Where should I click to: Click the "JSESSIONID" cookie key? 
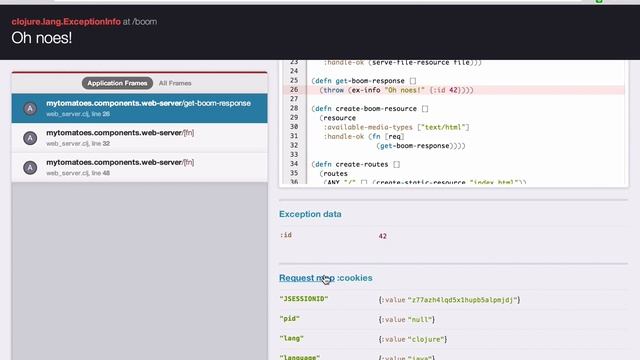[304, 299]
